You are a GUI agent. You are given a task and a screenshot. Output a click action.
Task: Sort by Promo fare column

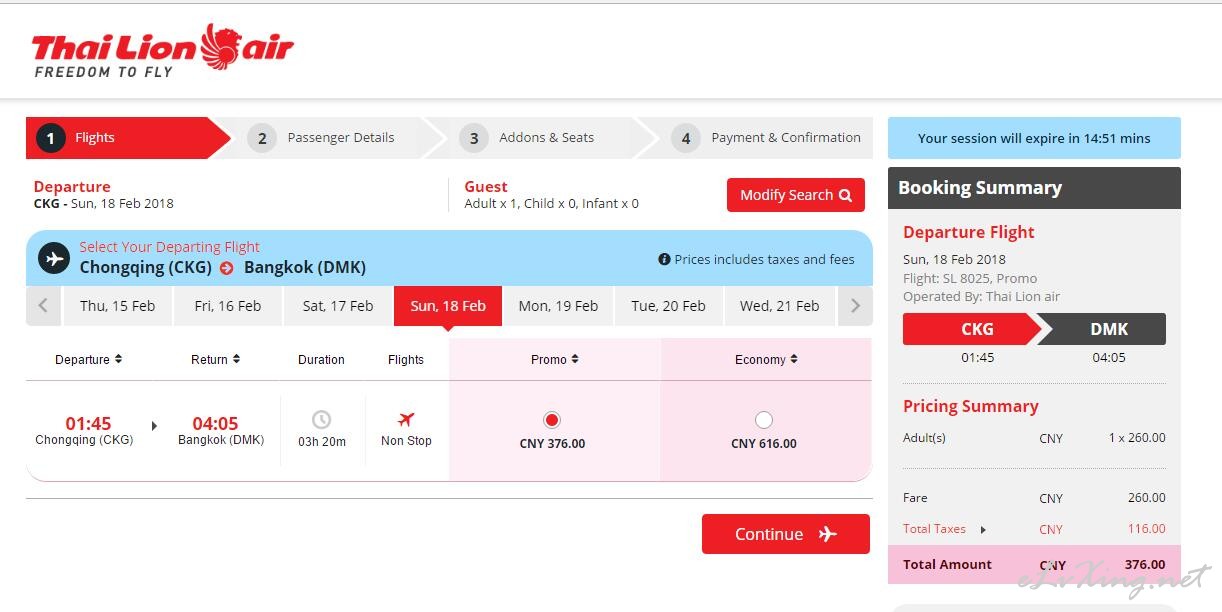point(554,359)
